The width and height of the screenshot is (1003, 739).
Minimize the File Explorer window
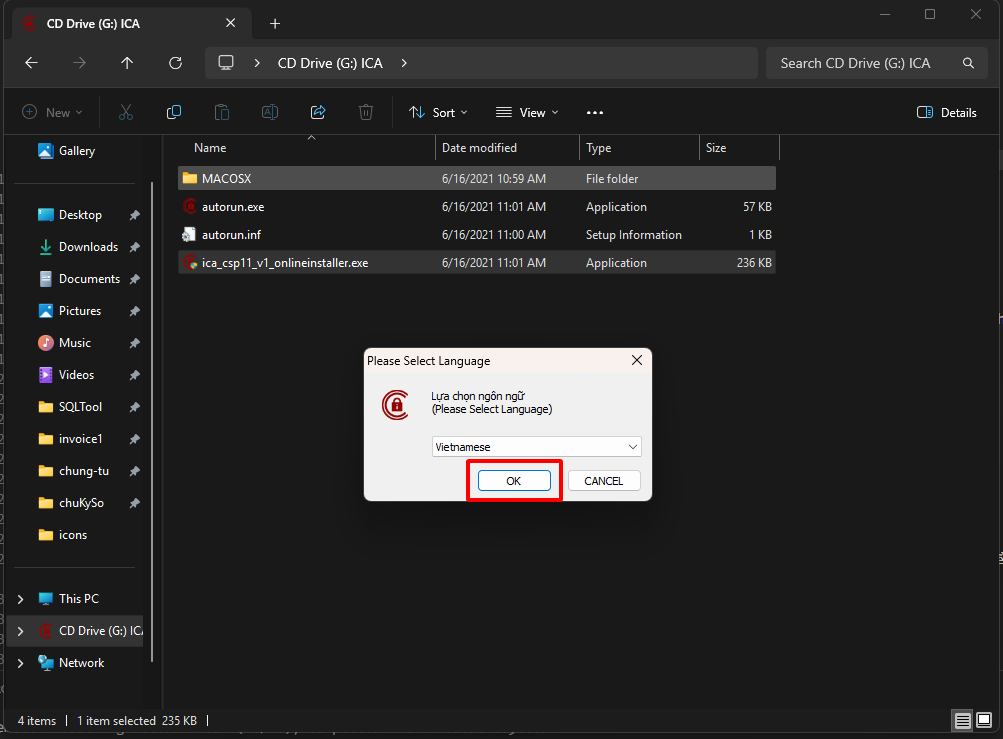[x=885, y=14]
